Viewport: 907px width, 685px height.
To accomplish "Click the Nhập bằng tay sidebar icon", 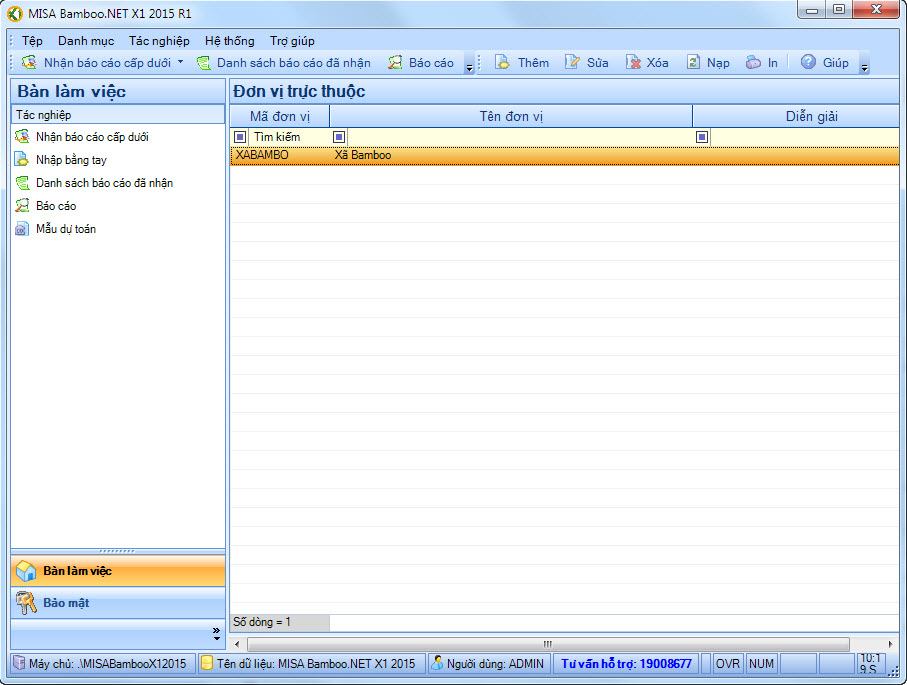I will [22, 160].
